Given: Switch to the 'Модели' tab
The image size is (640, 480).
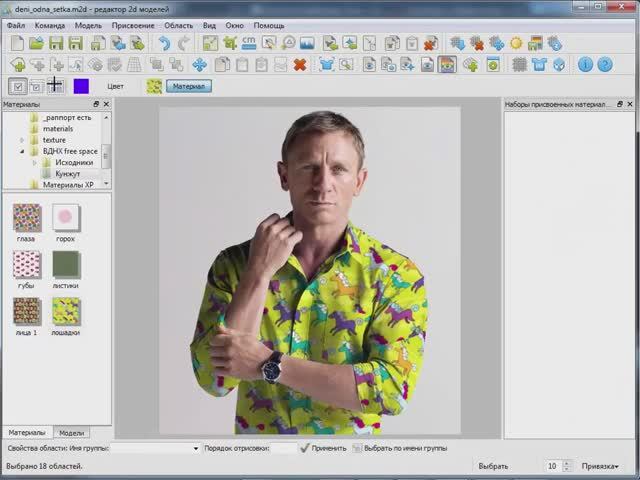Looking at the screenshot, I should tap(71, 433).
